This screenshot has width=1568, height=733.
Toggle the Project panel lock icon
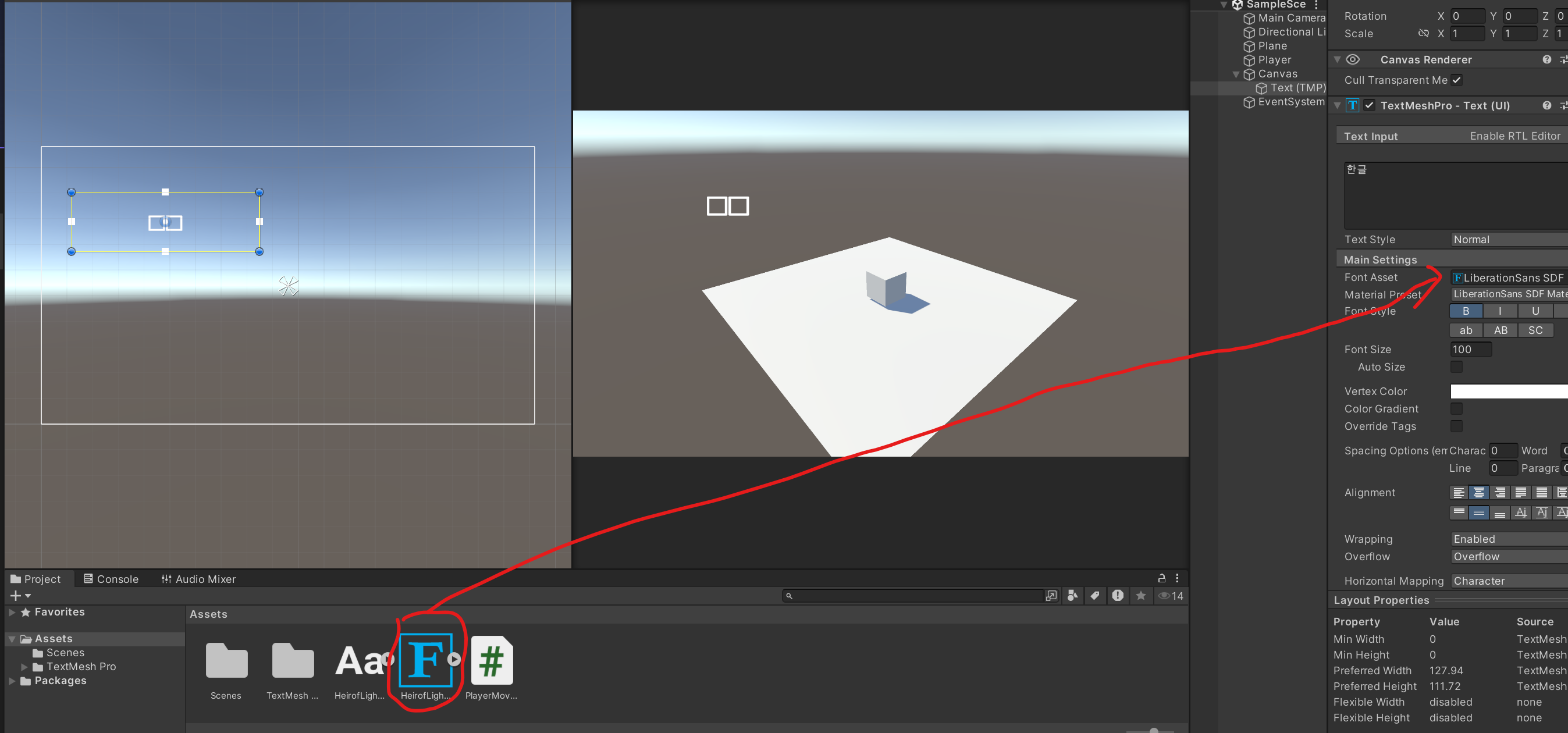[x=1161, y=578]
